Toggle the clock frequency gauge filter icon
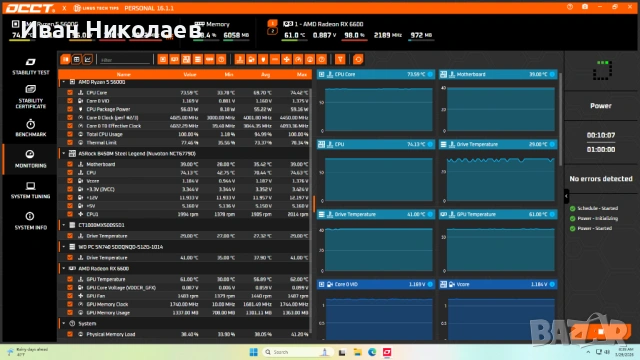 298,60
